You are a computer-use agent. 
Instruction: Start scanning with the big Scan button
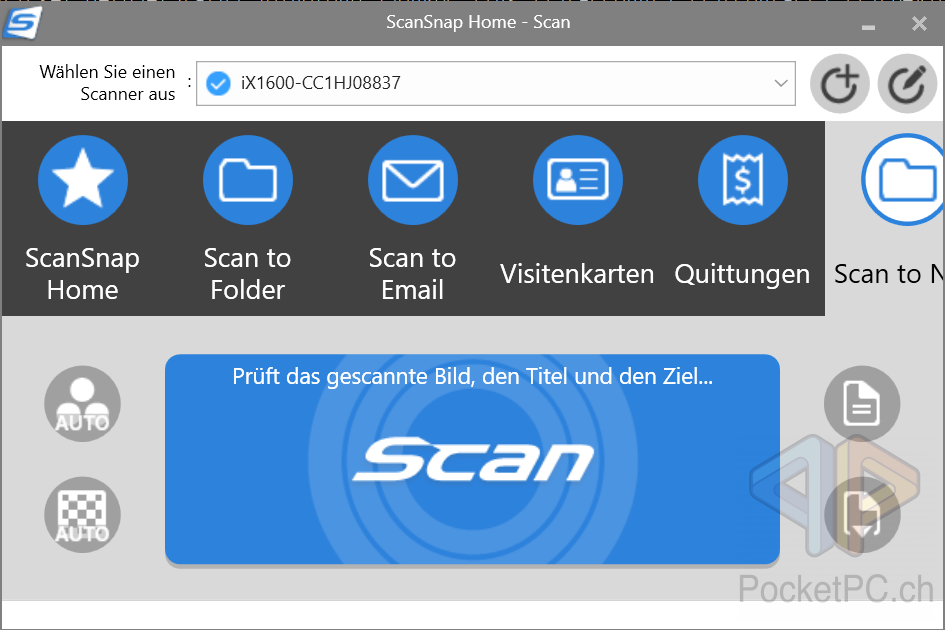[472, 459]
